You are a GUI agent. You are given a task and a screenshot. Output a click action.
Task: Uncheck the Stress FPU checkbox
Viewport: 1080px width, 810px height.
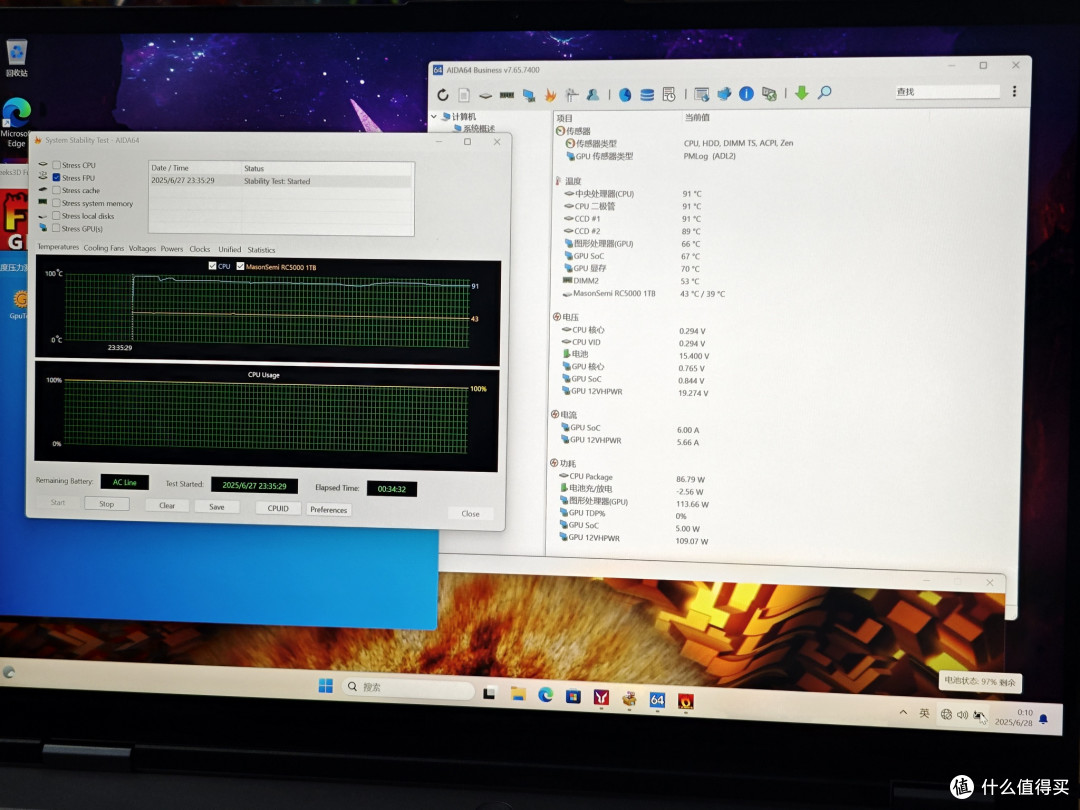coord(56,177)
